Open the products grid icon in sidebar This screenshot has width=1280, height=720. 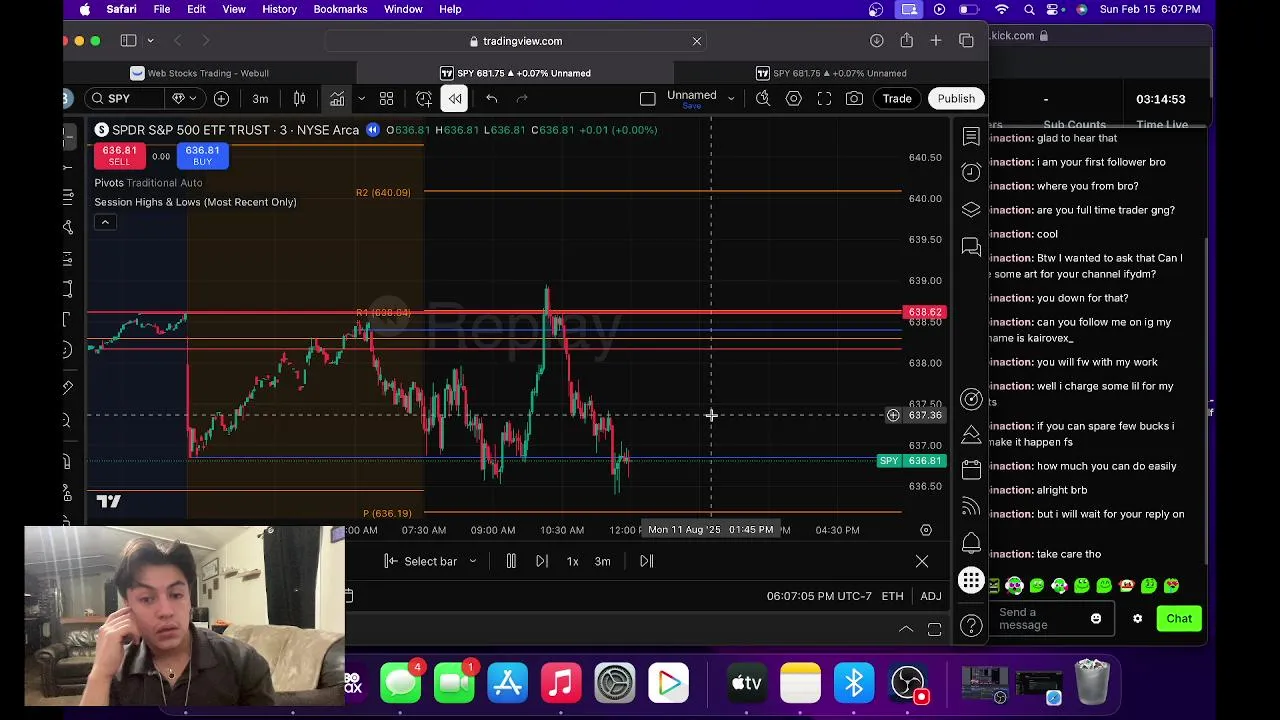tap(971, 581)
